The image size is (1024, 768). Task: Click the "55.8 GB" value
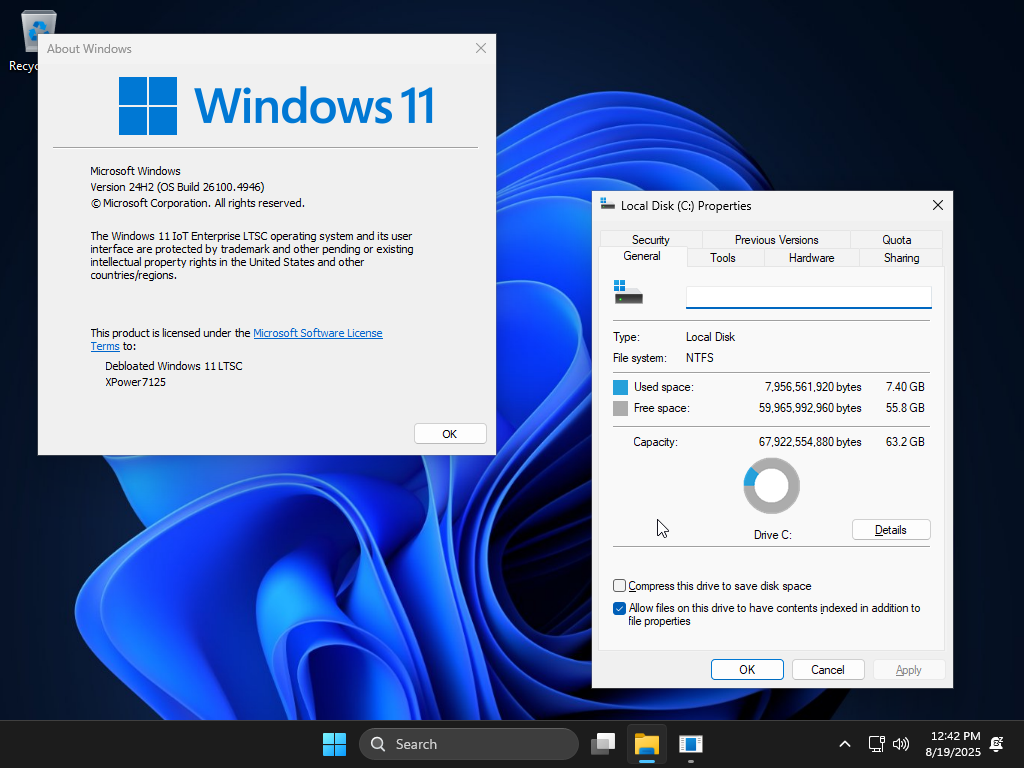click(x=905, y=408)
